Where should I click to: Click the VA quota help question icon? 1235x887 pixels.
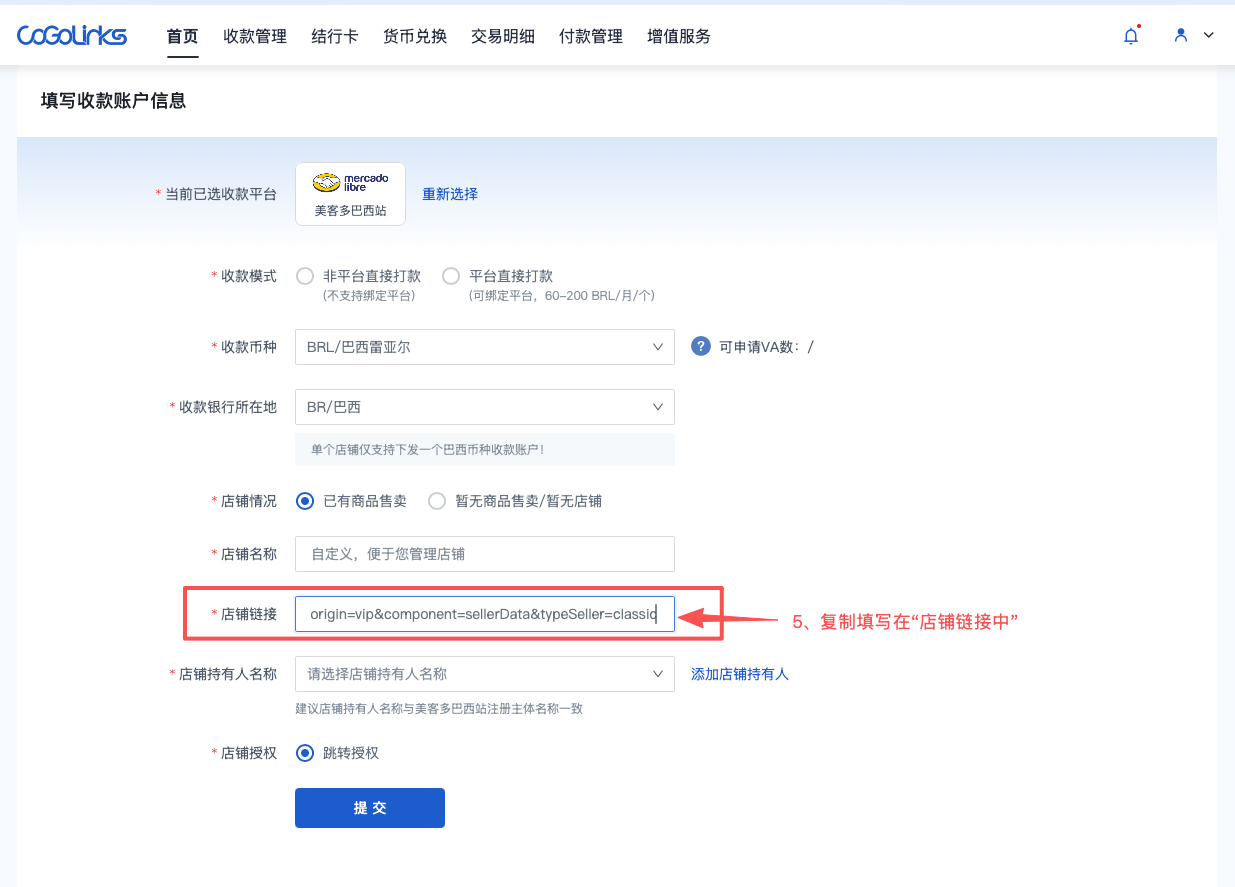point(701,347)
